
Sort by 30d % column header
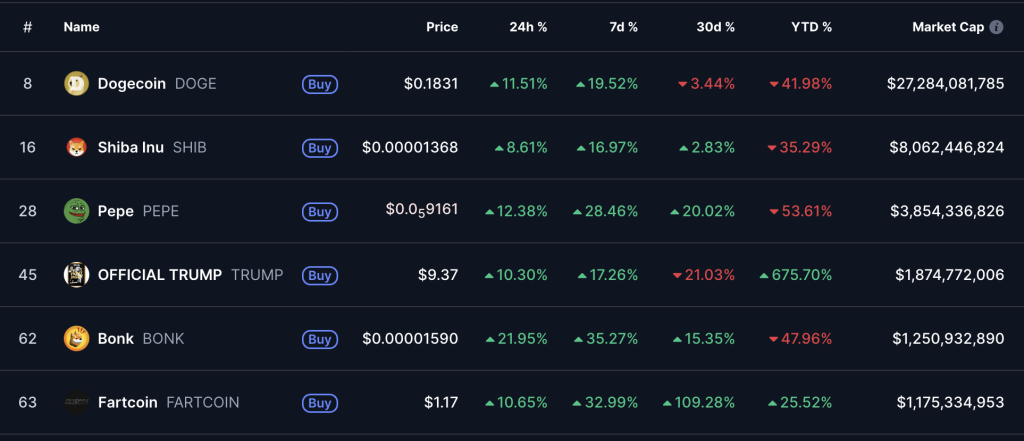click(716, 27)
